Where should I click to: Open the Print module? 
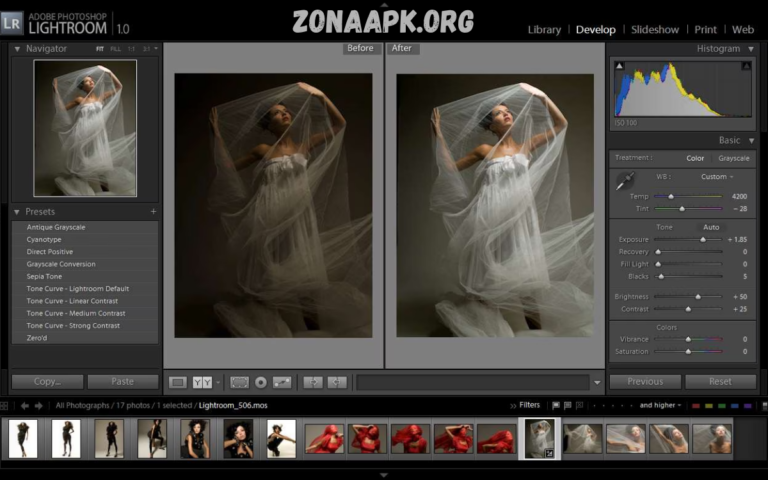(x=705, y=30)
